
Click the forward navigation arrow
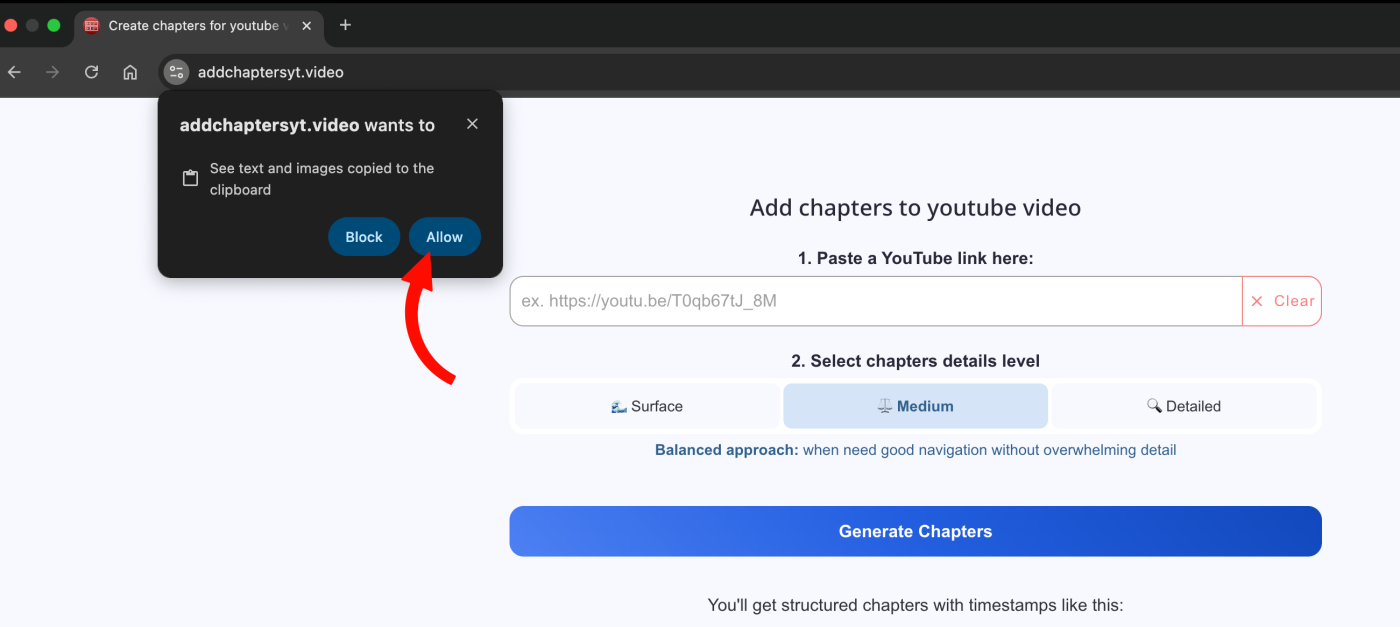(52, 72)
